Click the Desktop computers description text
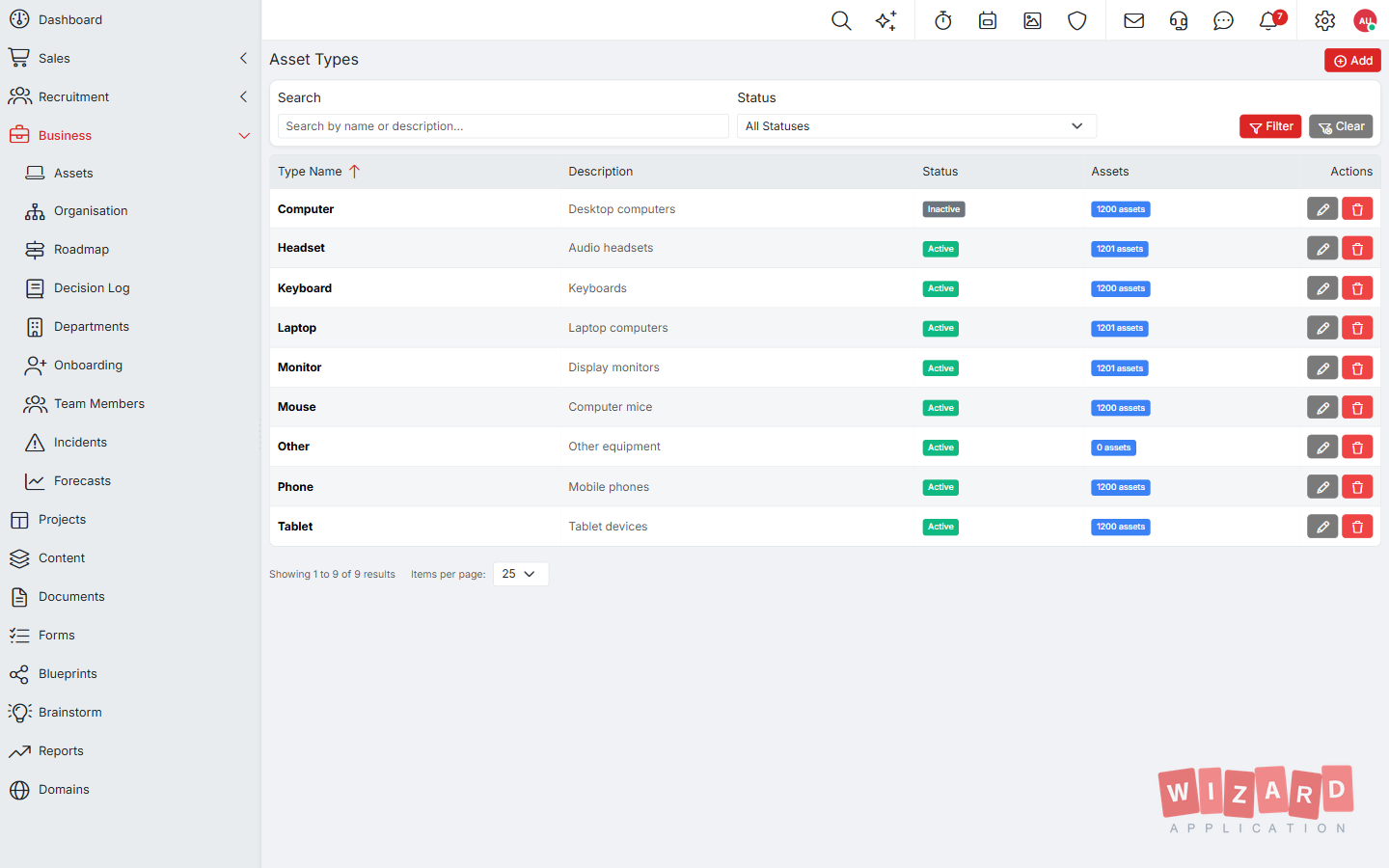The image size is (1389, 868). tap(622, 209)
